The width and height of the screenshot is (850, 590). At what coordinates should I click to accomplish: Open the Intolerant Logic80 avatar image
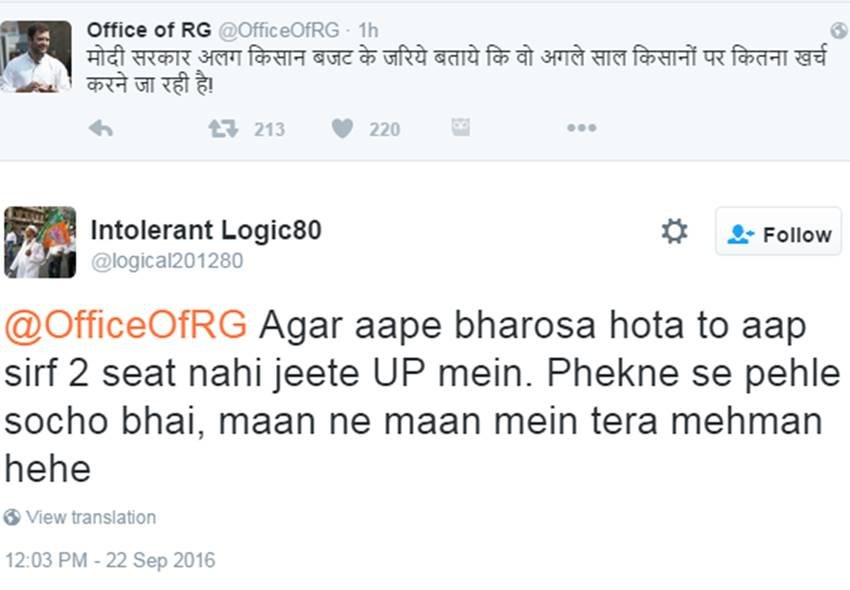click(x=40, y=242)
